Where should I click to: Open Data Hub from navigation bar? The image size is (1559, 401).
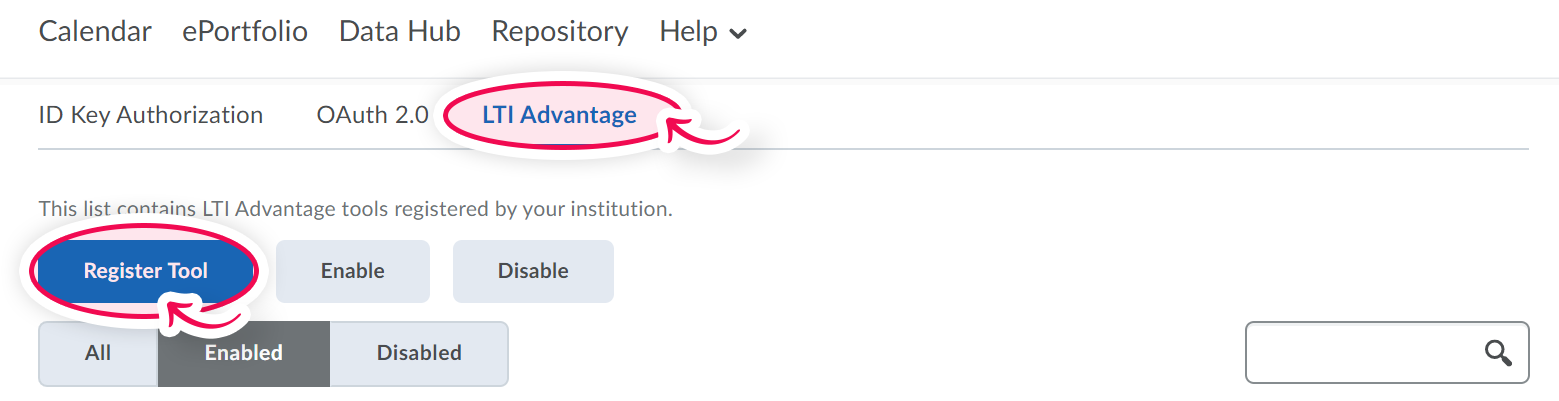click(x=400, y=32)
